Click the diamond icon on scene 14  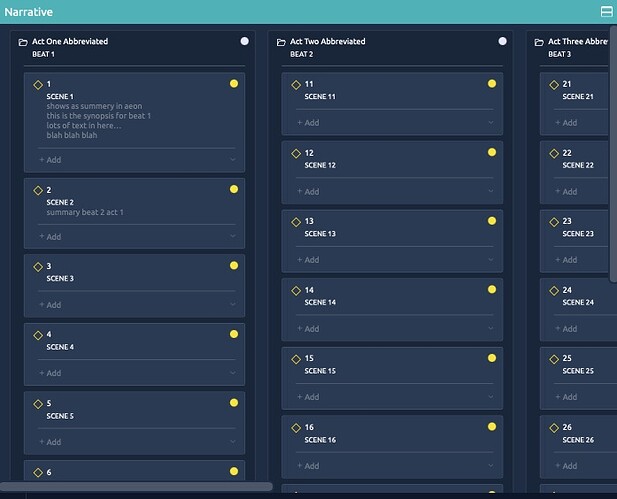coord(296,290)
